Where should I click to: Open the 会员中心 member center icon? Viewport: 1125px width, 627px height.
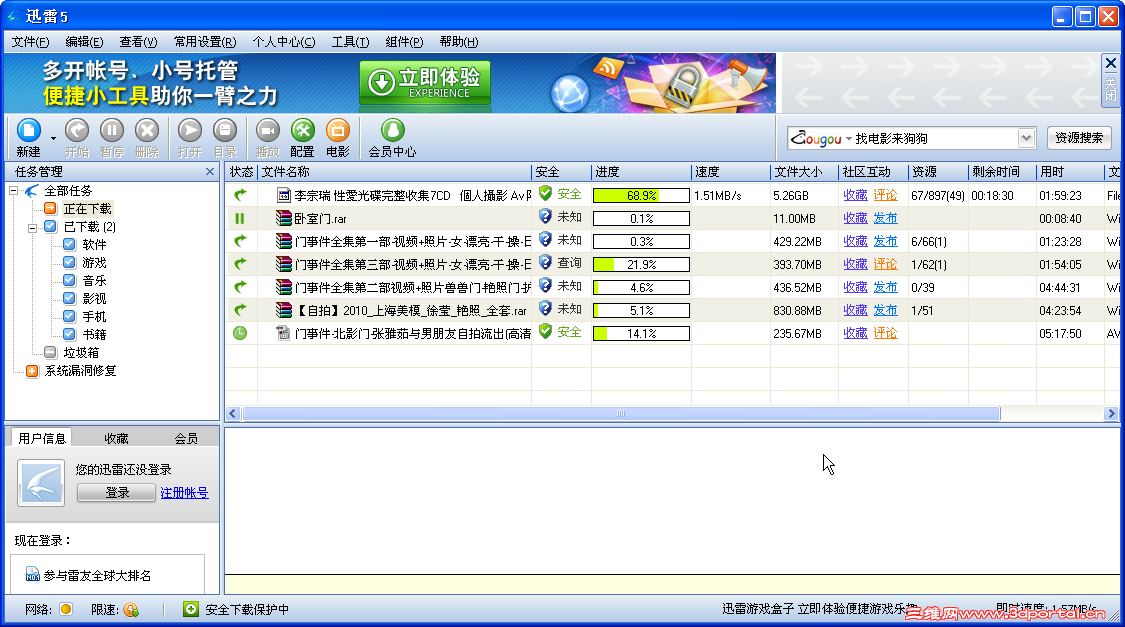(392, 131)
